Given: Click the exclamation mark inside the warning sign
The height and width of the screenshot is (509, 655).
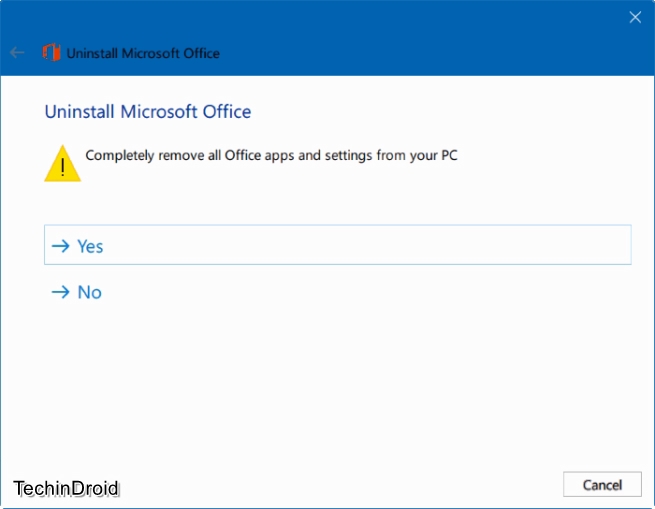Looking at the screenshot, I should point(62,166).
